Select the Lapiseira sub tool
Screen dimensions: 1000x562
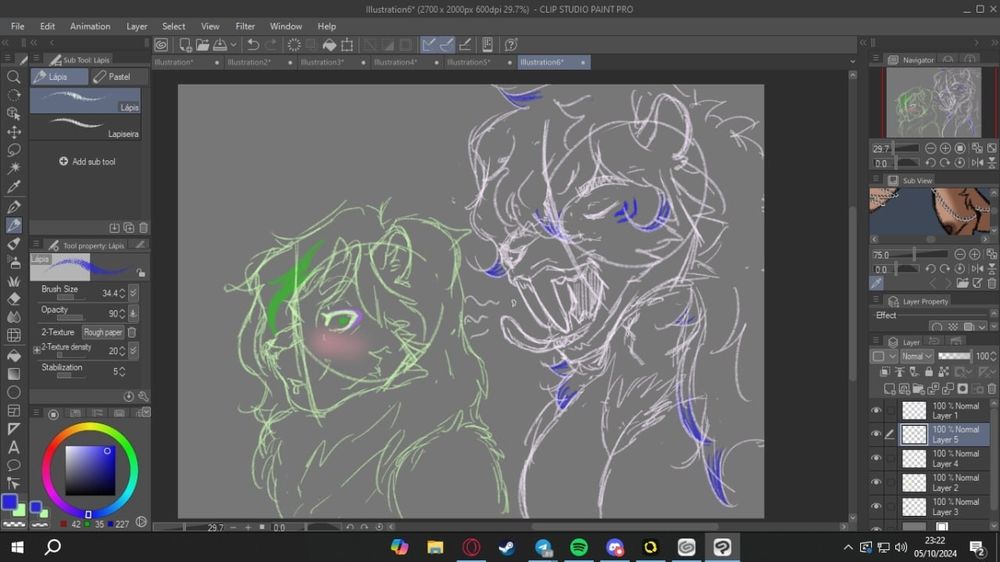click(x=85, y=128)
